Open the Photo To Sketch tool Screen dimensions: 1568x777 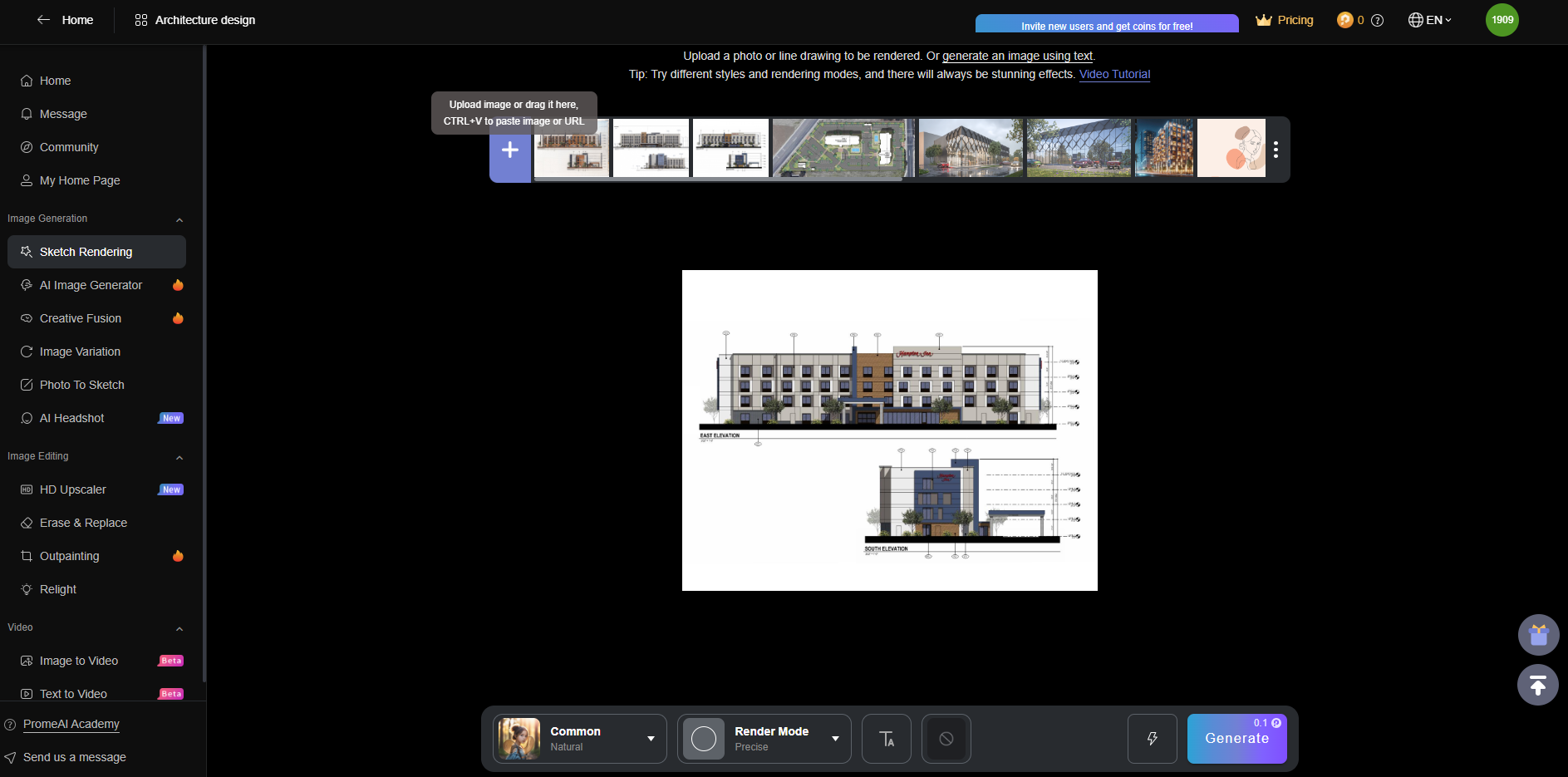coord(81,384)
